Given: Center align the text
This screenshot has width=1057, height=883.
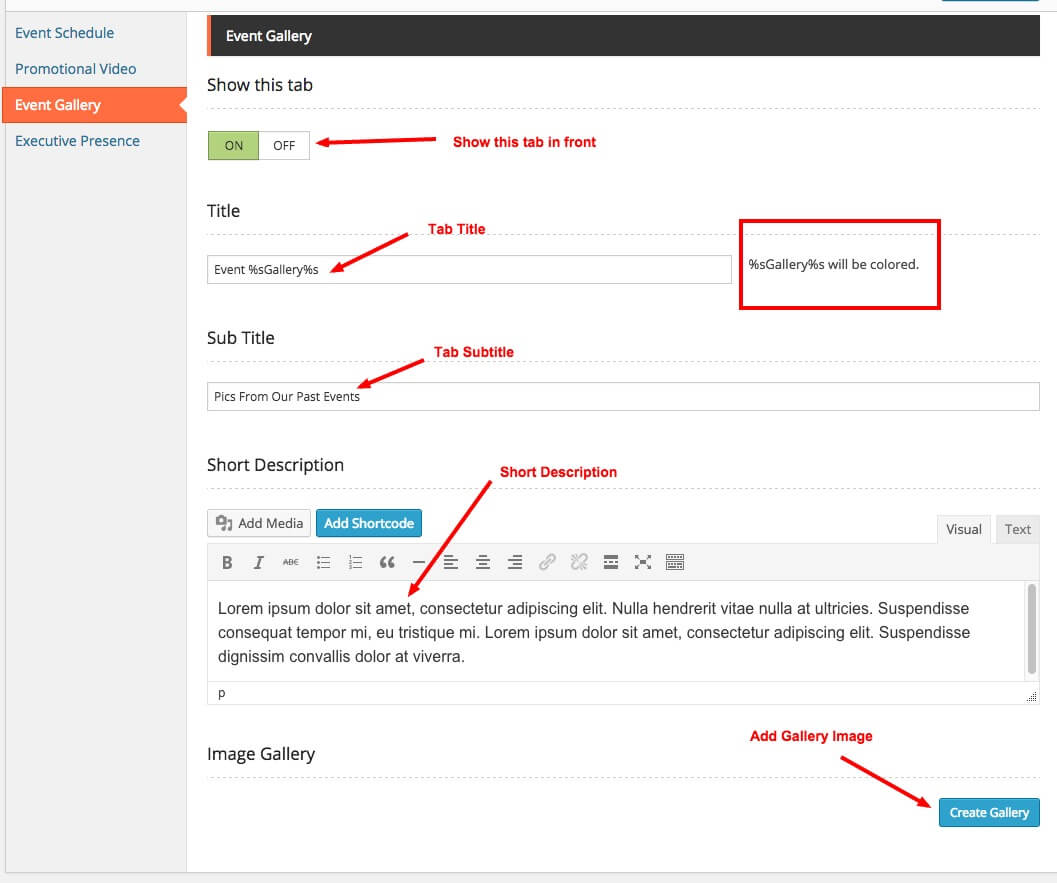Looking at the screenshot, I should tap(483, 563).
